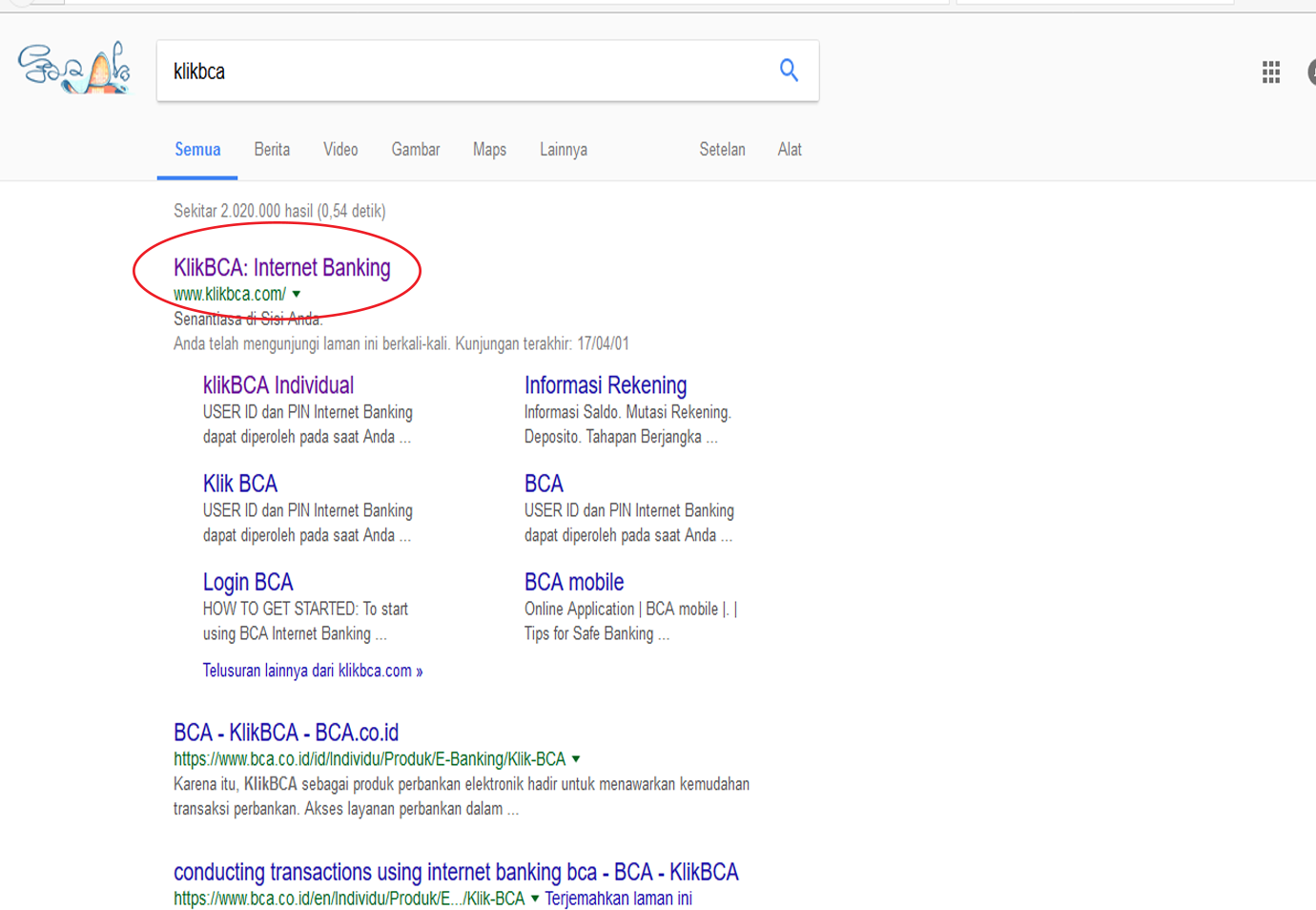Expand options arrow for bca.co.id/id result
Image resolution: width=1316 pixels, height=910 pixels.
click(576, 759)
